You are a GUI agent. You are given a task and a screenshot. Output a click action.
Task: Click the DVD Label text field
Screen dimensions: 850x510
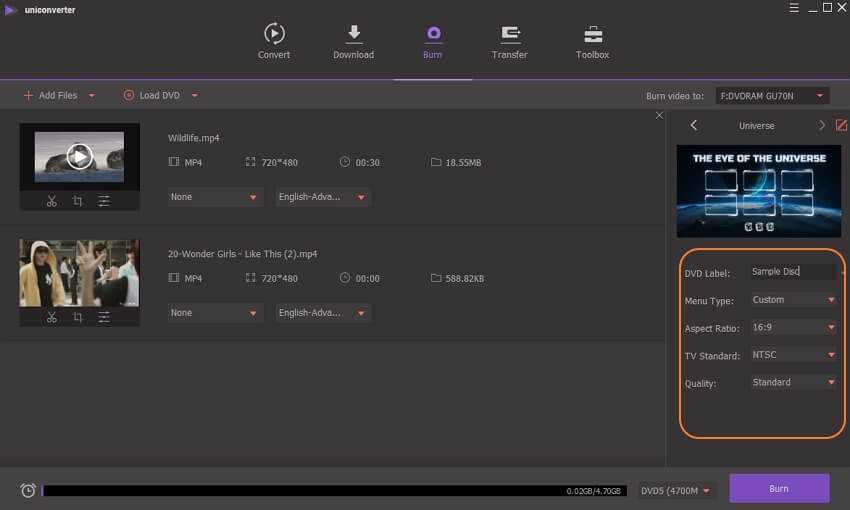pos(789,272)
